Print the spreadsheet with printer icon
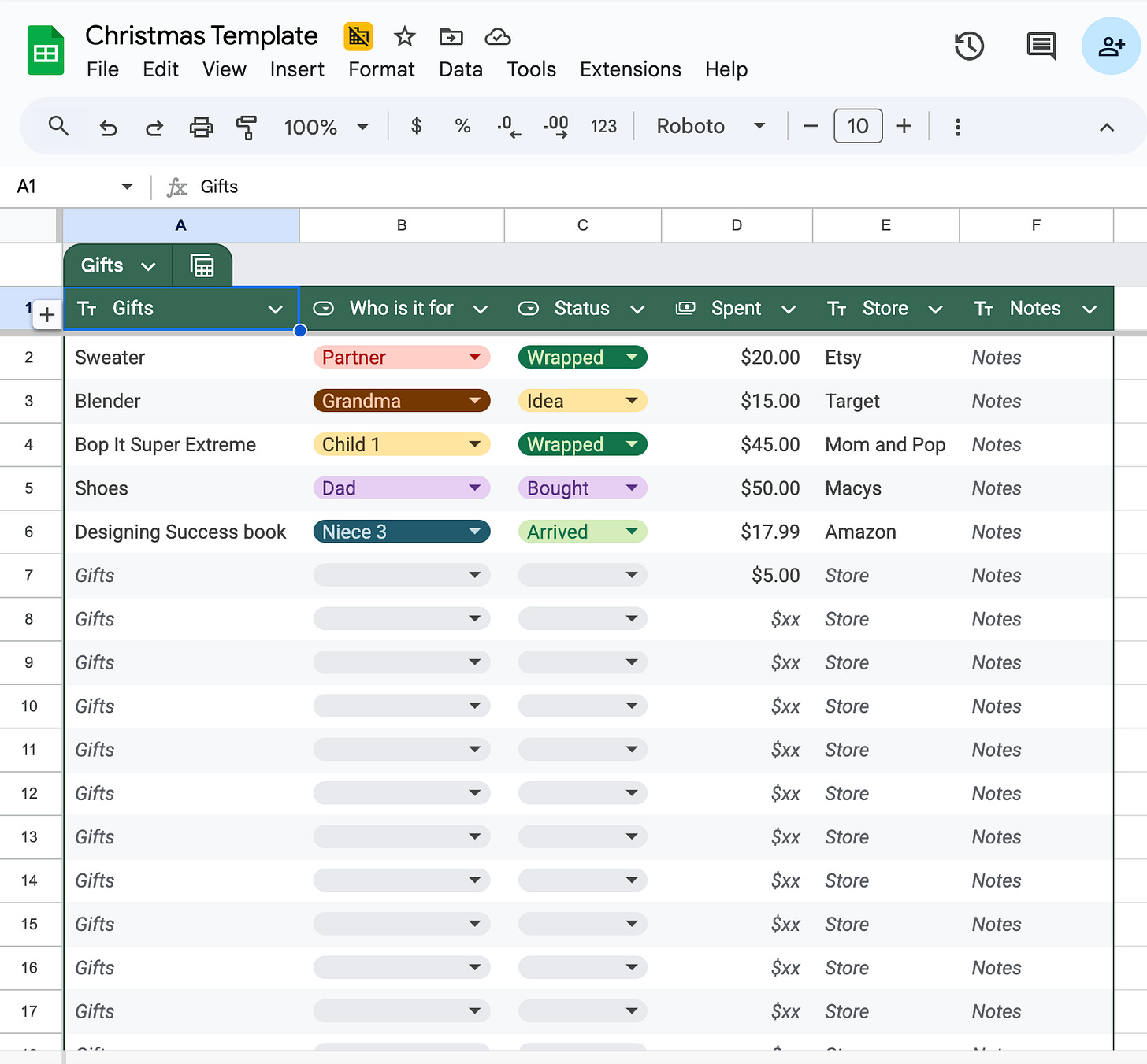1147x1064 pixels. pos(201,127)
